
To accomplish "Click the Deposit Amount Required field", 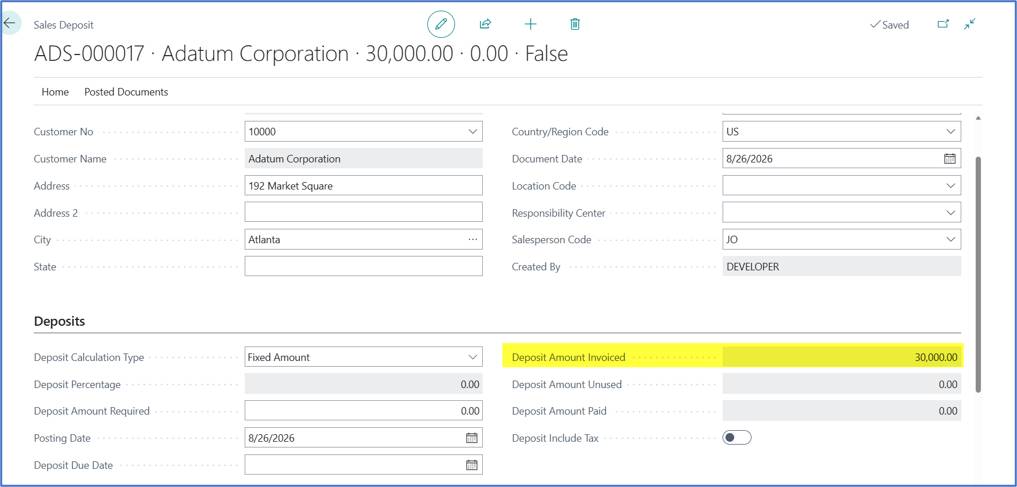I will (x=363, y=410).
